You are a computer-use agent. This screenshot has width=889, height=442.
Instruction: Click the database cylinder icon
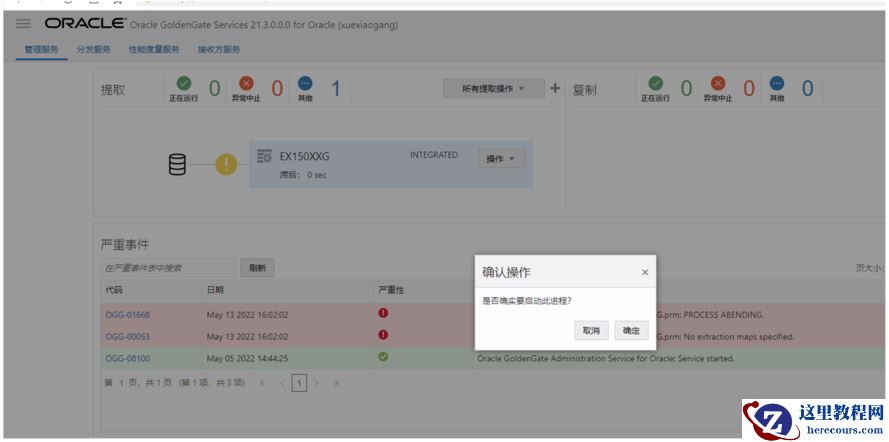point(177,165)
